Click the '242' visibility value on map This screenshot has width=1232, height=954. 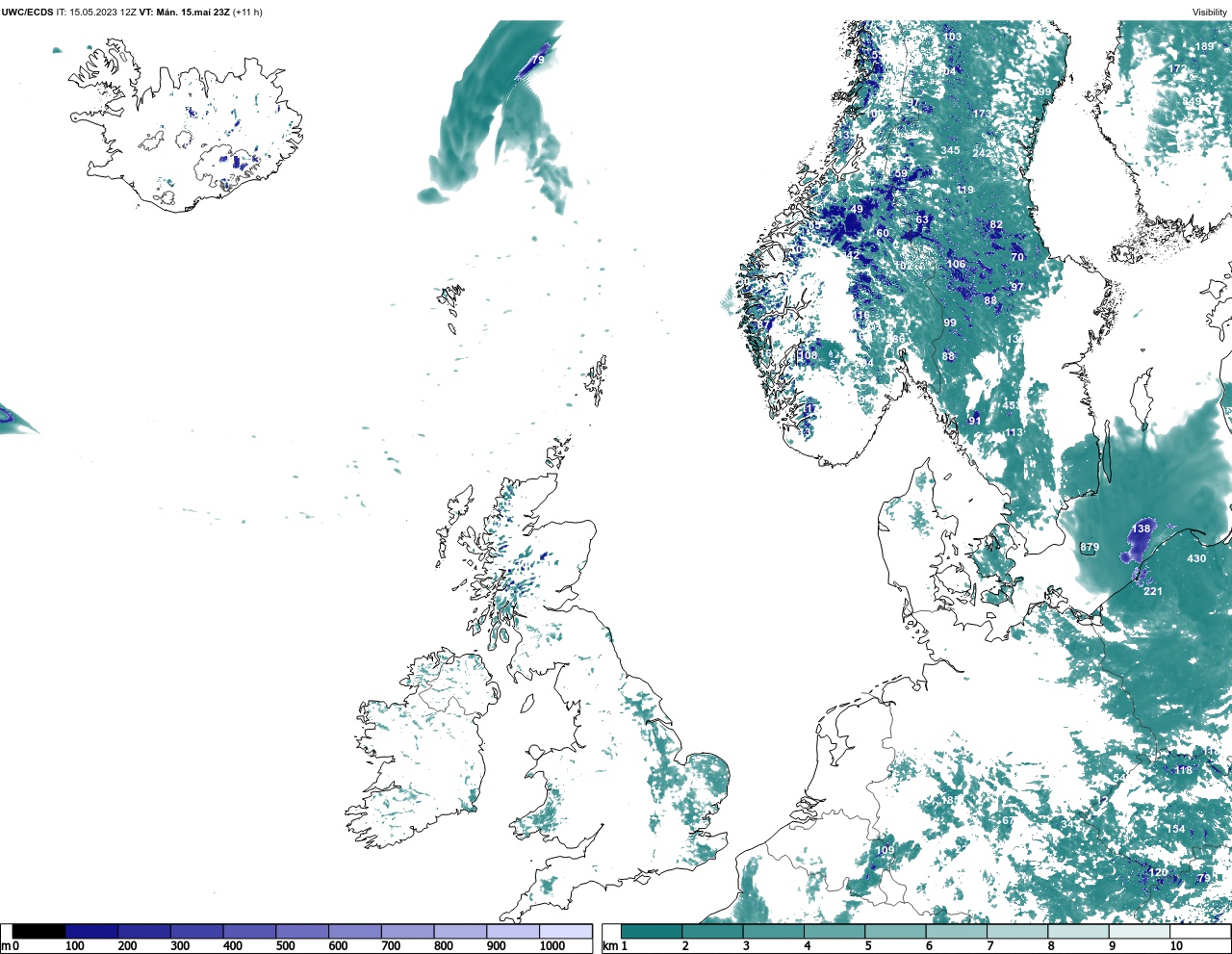[x=982, y=153]
